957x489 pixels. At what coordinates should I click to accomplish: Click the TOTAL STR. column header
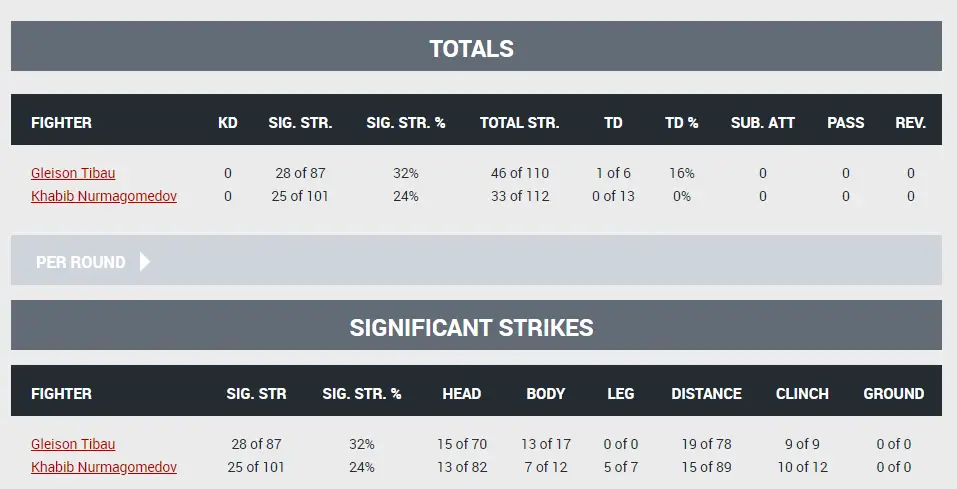519,123
